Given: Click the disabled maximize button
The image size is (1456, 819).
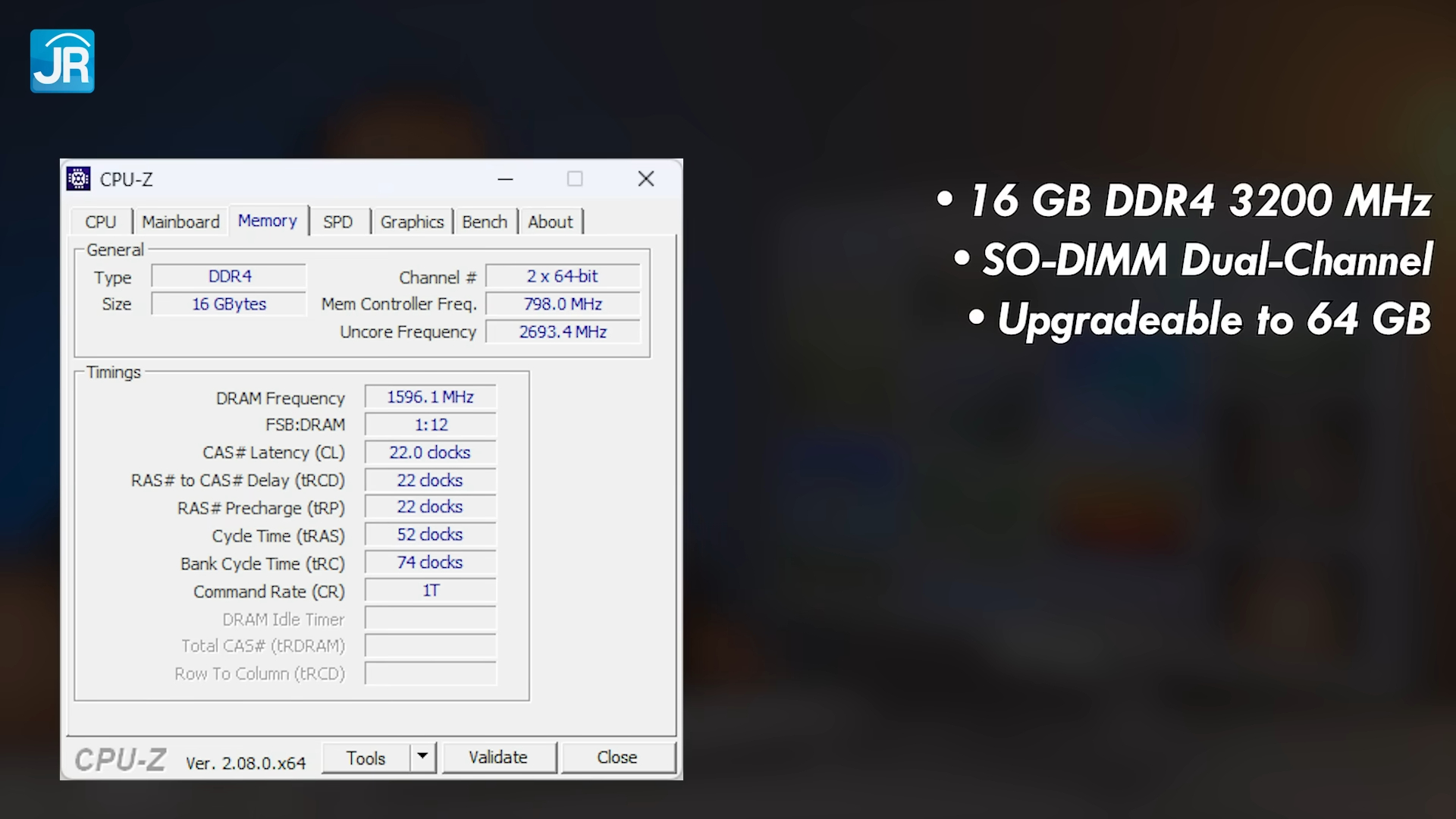Looking at the screenshot, I should 575,179.
